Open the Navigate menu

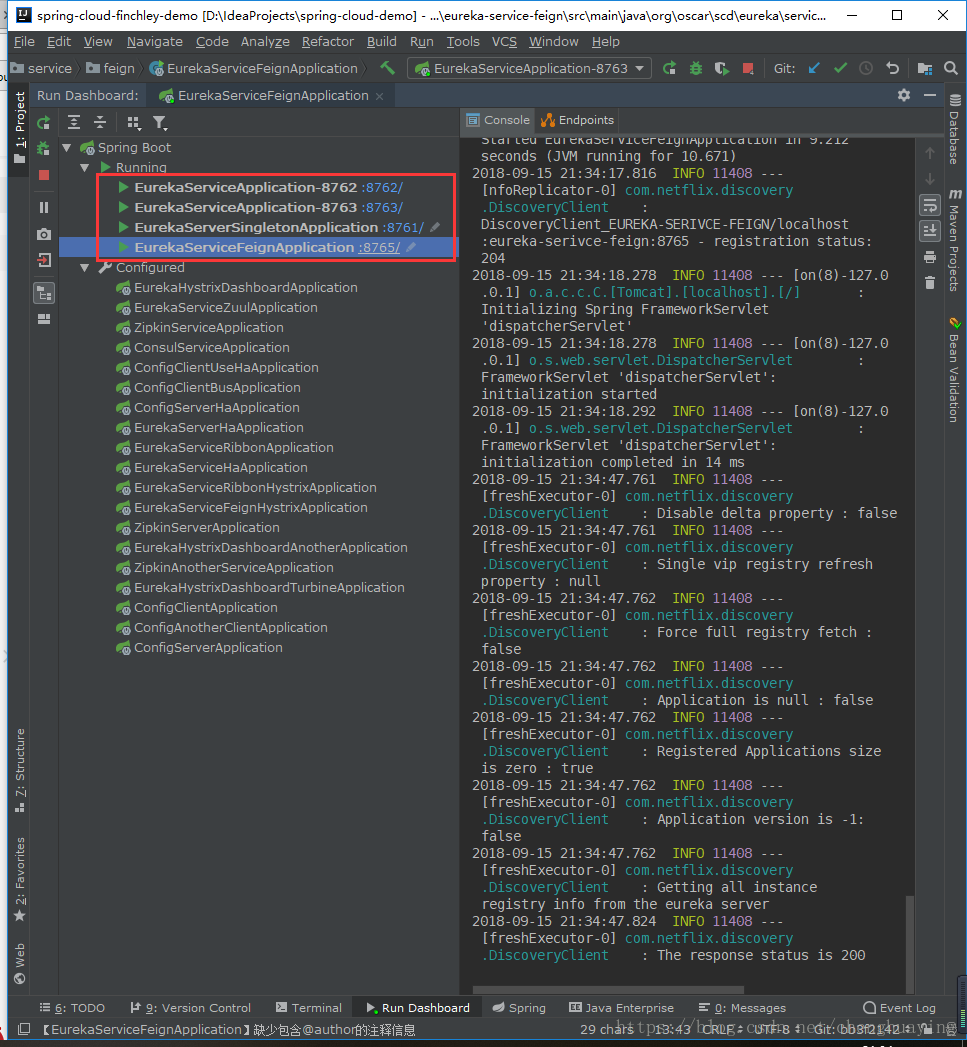(x=155, y=41)
